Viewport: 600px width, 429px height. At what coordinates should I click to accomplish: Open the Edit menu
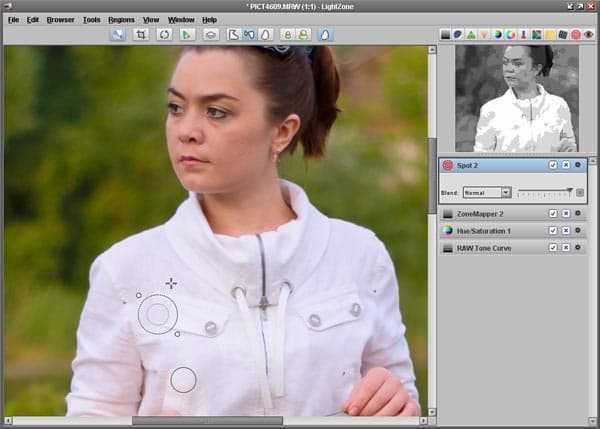(x=33, y=20)
